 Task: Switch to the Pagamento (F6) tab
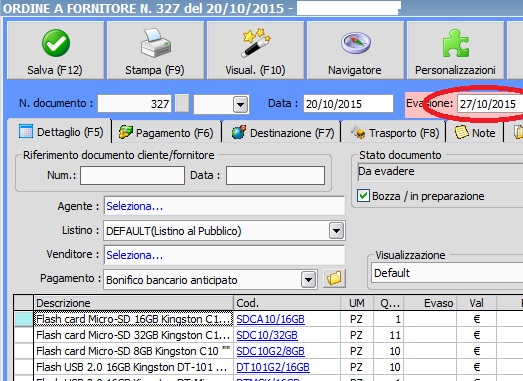click(166, 133)
